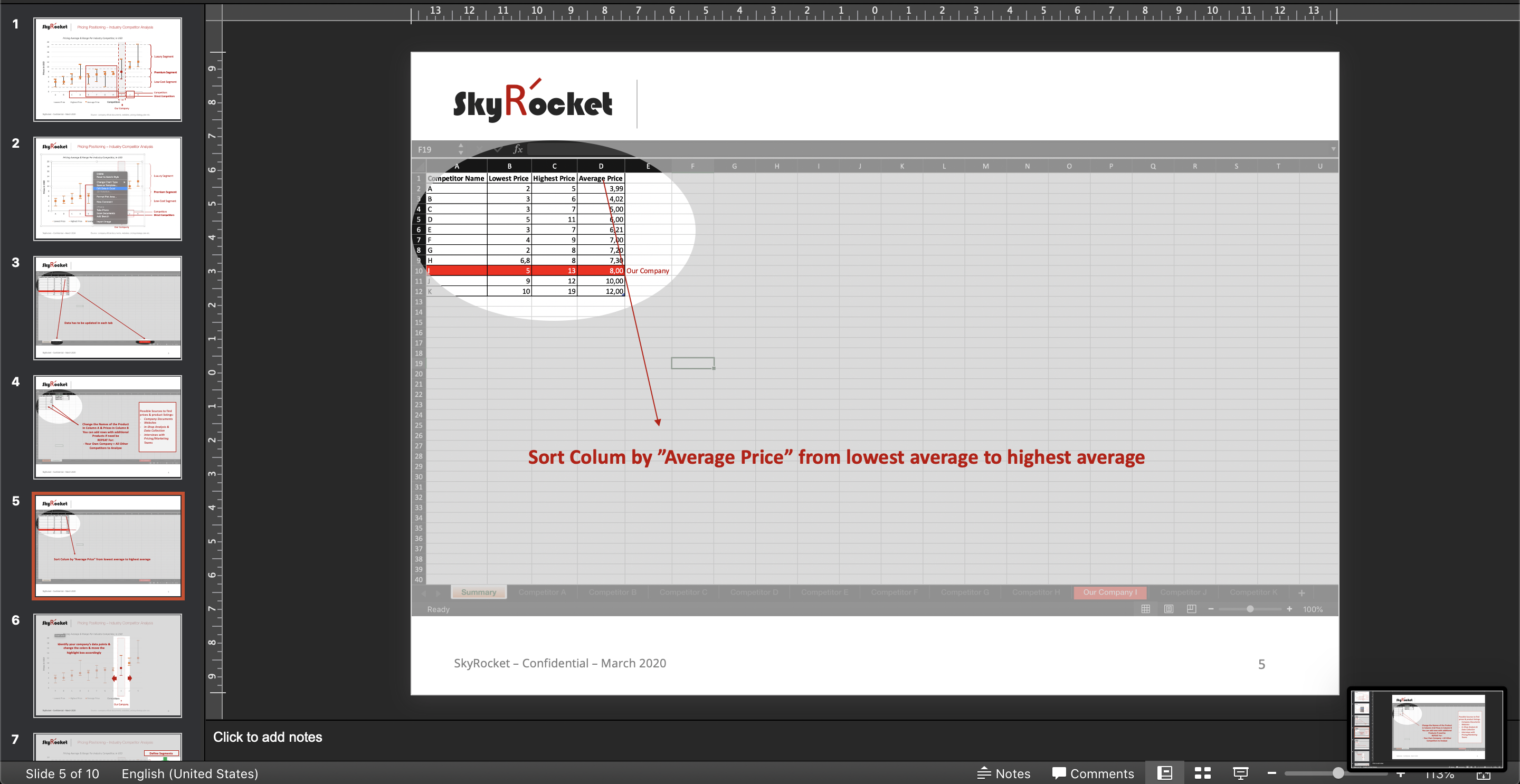Image resolution: width=1520 pixels, height=784 pixels.
Task: Click the 'Average Price' header cell
Action: coord(601,178)
